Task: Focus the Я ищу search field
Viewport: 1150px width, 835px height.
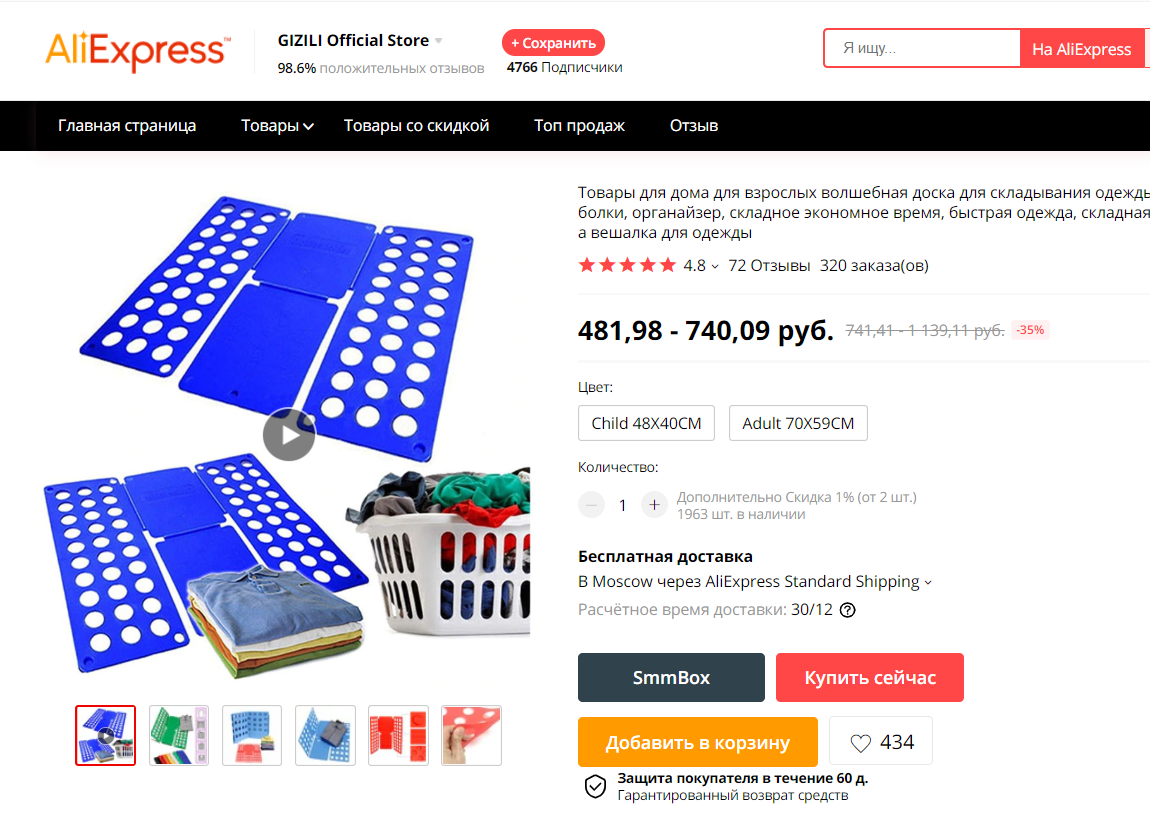Action: 922,48
